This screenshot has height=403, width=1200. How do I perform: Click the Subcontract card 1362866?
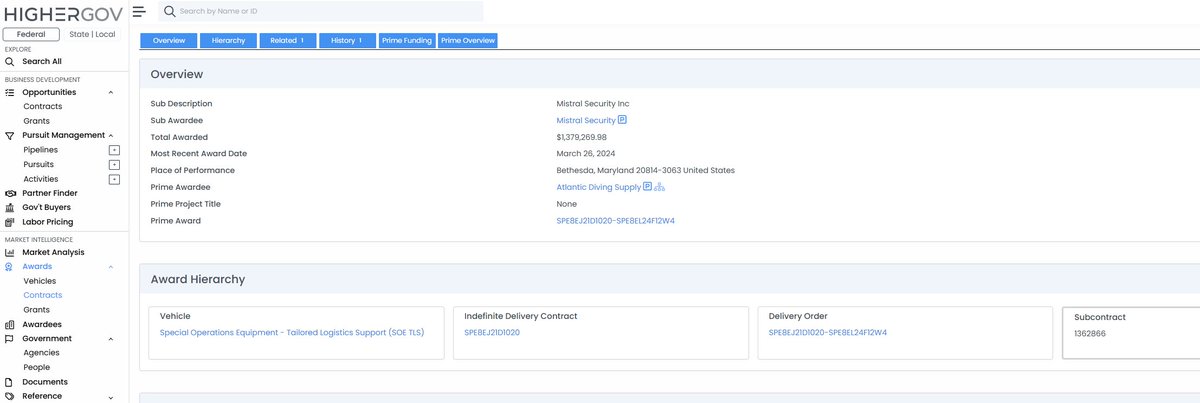pyautogui.click(x=1130, y=332)
